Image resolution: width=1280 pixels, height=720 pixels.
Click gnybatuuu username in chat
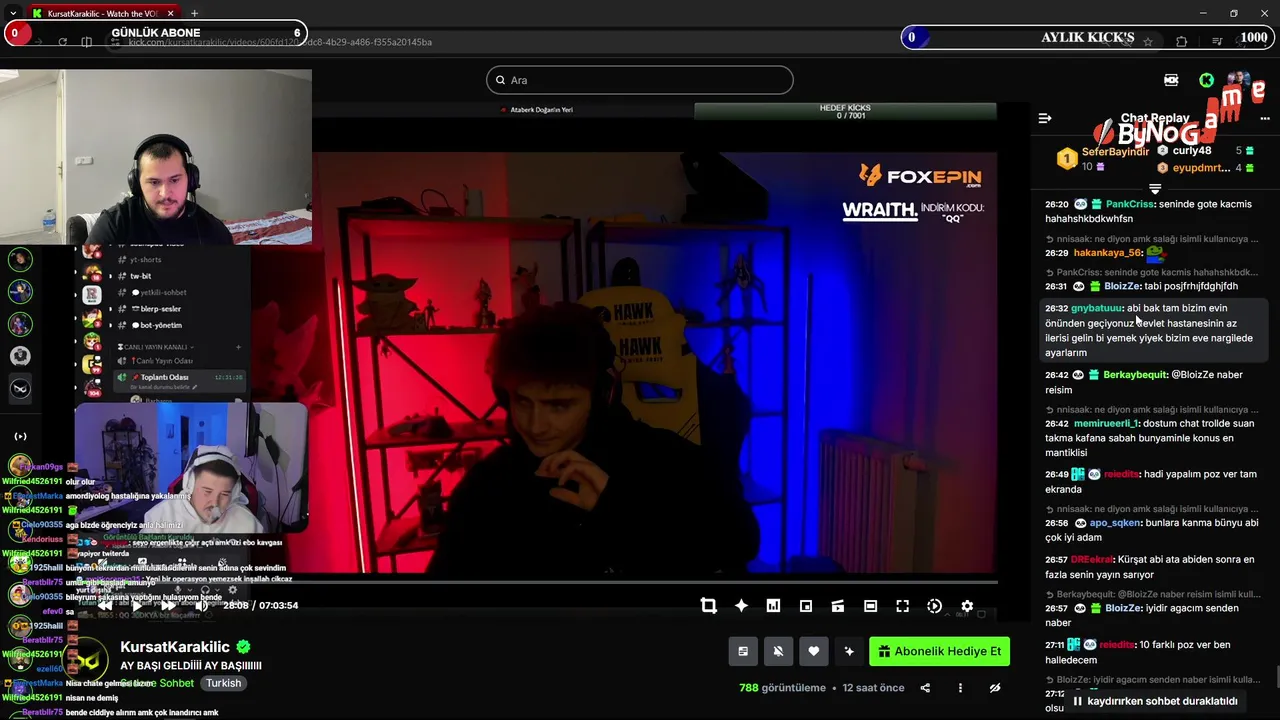click(1097, 308)
